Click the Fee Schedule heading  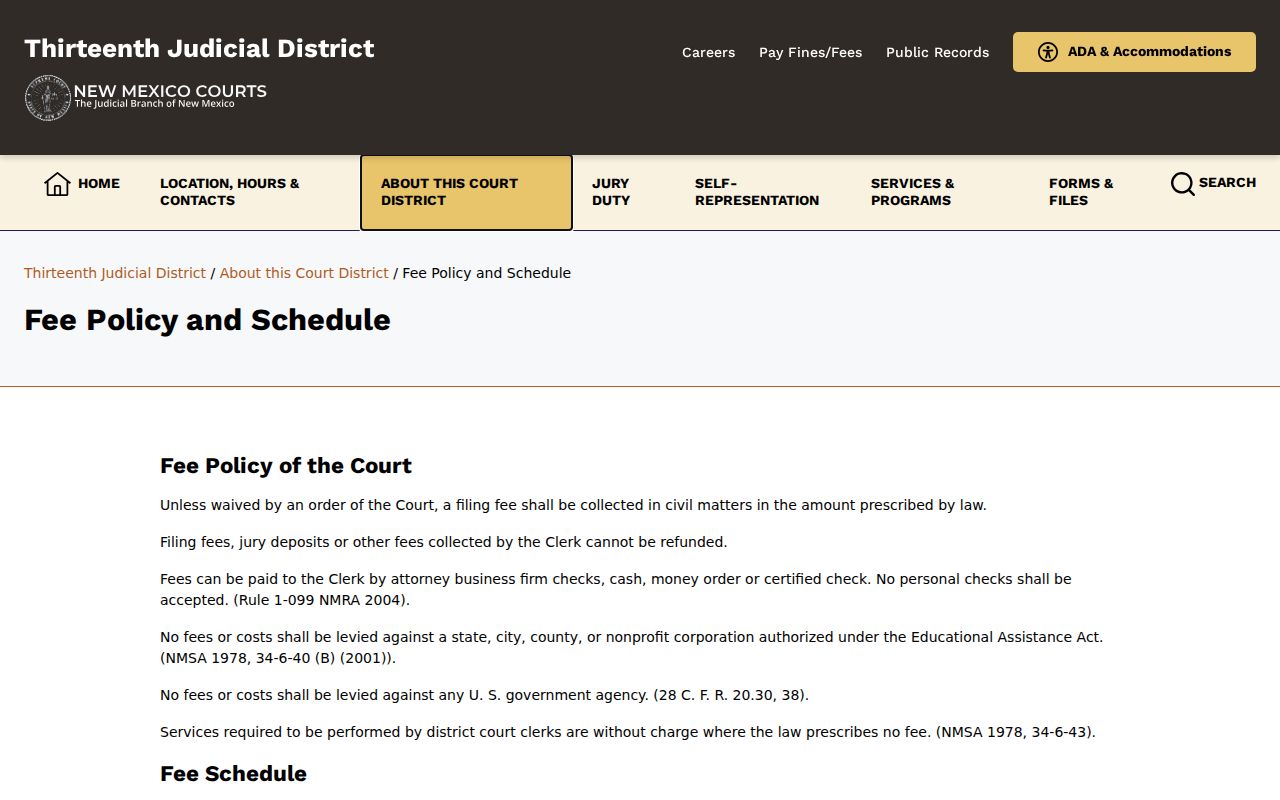(233, 774)
